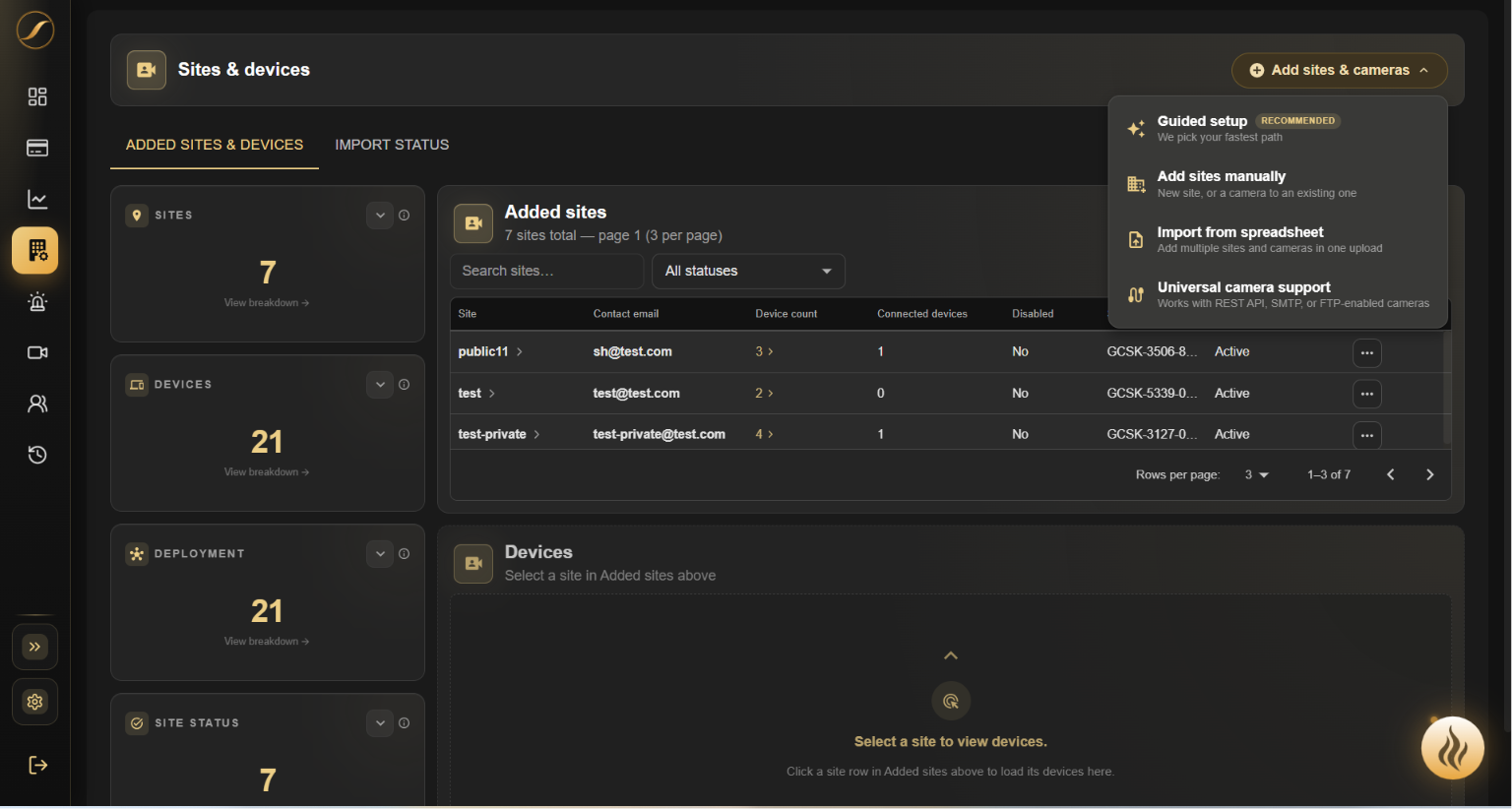Click info icon on Deployment card
Screen dimensions: 1512x809
pyautogui.click(x=404, y=554)
